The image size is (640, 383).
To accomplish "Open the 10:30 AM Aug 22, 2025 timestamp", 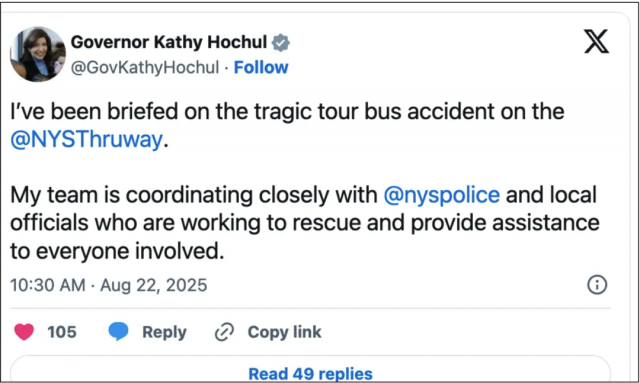I will pos(109,285).
